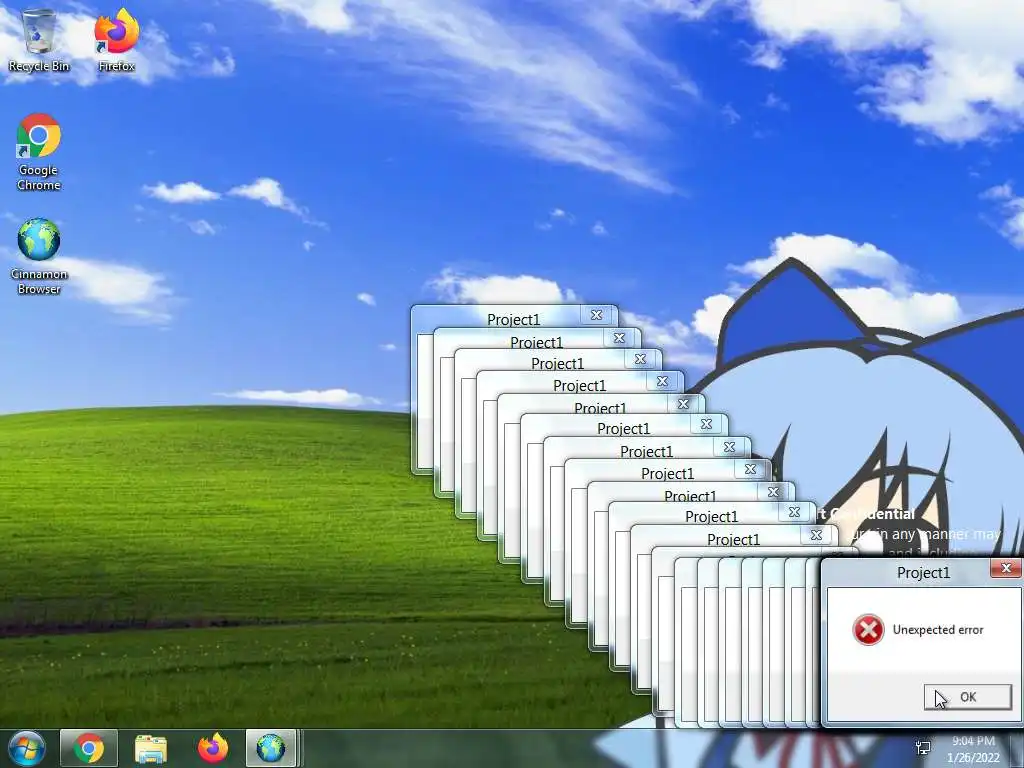Image resolution: width=1024 pixels, height=768 pixels.
Task: Click the 'Unexpected error' message text
Action: pyautogui.click(x=938, y=630)
